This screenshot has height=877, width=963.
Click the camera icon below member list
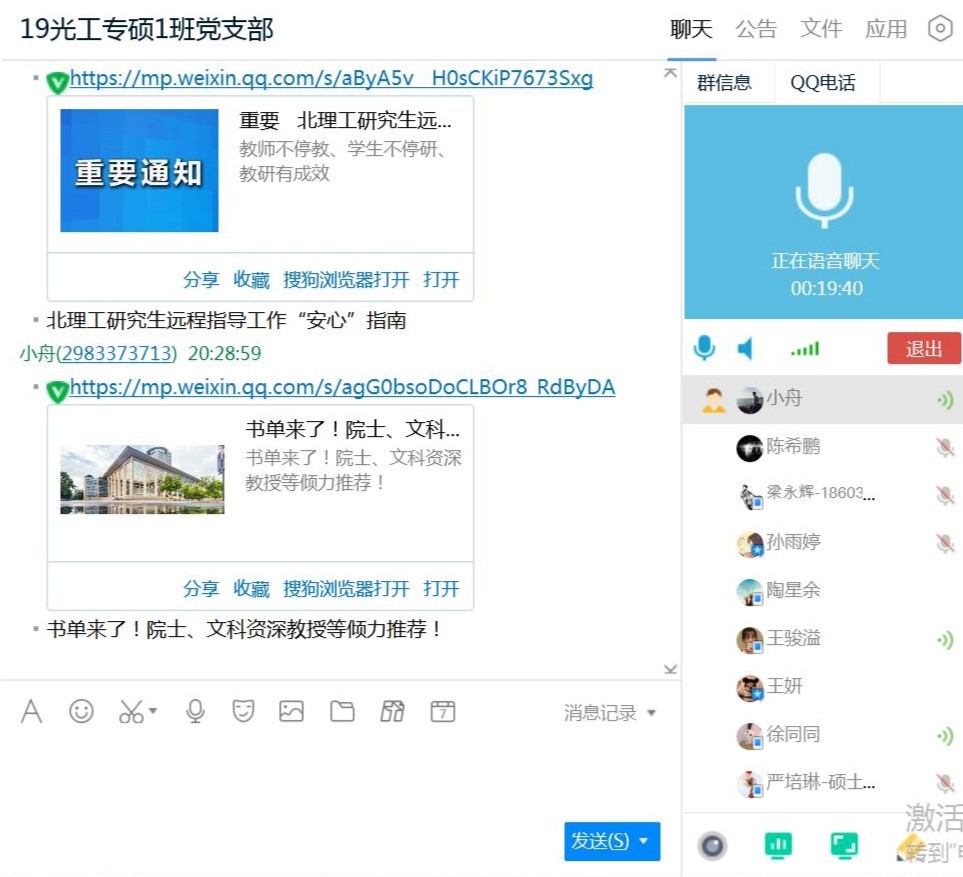pos(712,846)
